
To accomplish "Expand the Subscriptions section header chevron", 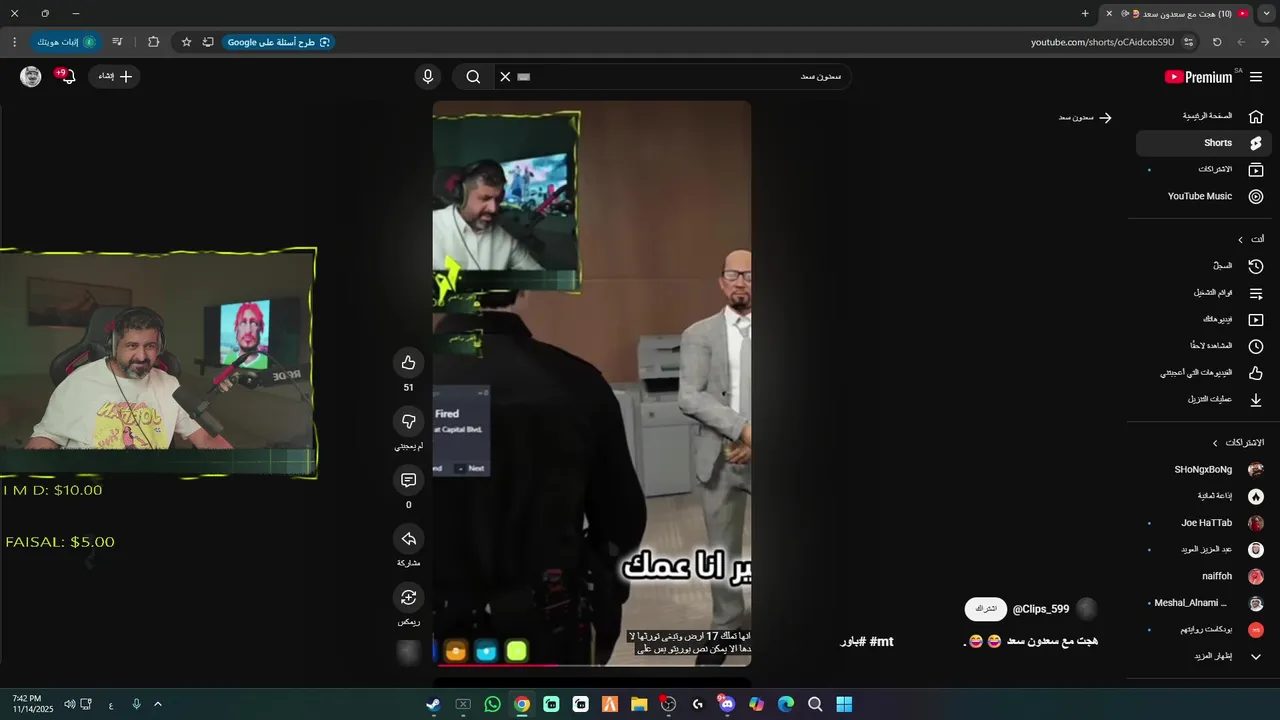I will click(1216, 442).
